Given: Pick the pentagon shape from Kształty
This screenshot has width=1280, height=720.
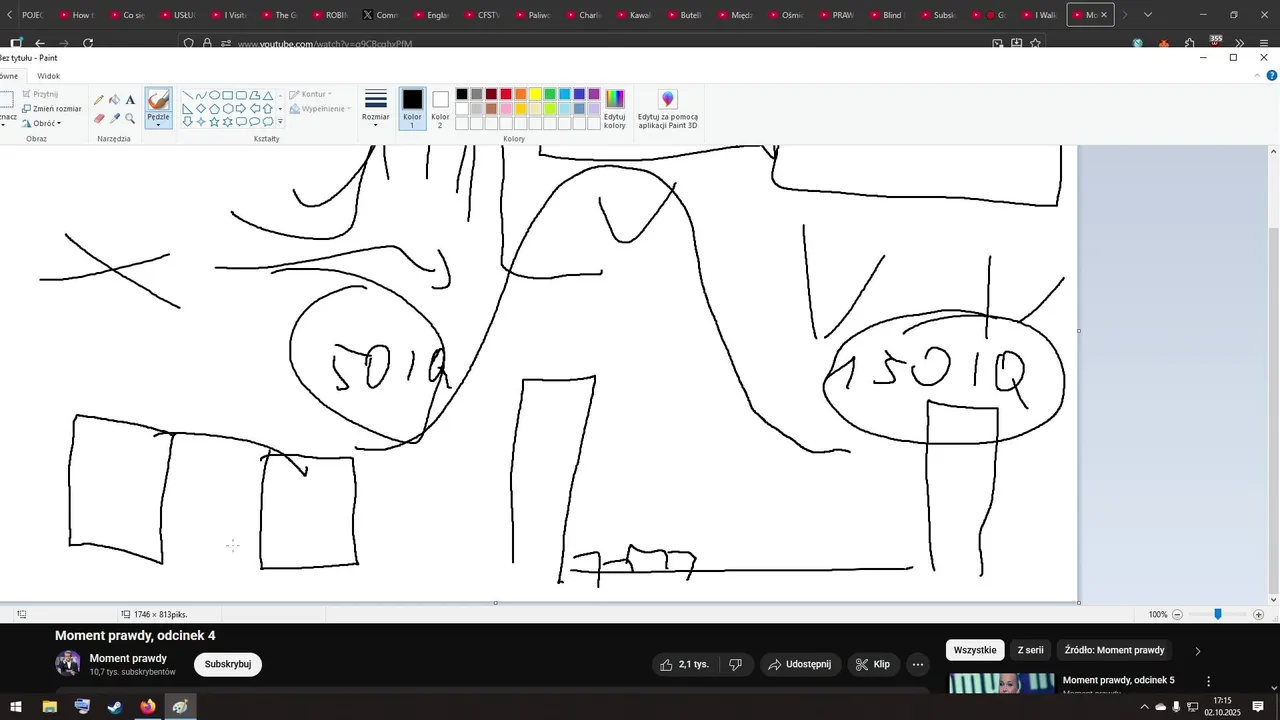Looking at the screenshot, I should point(214,108).
